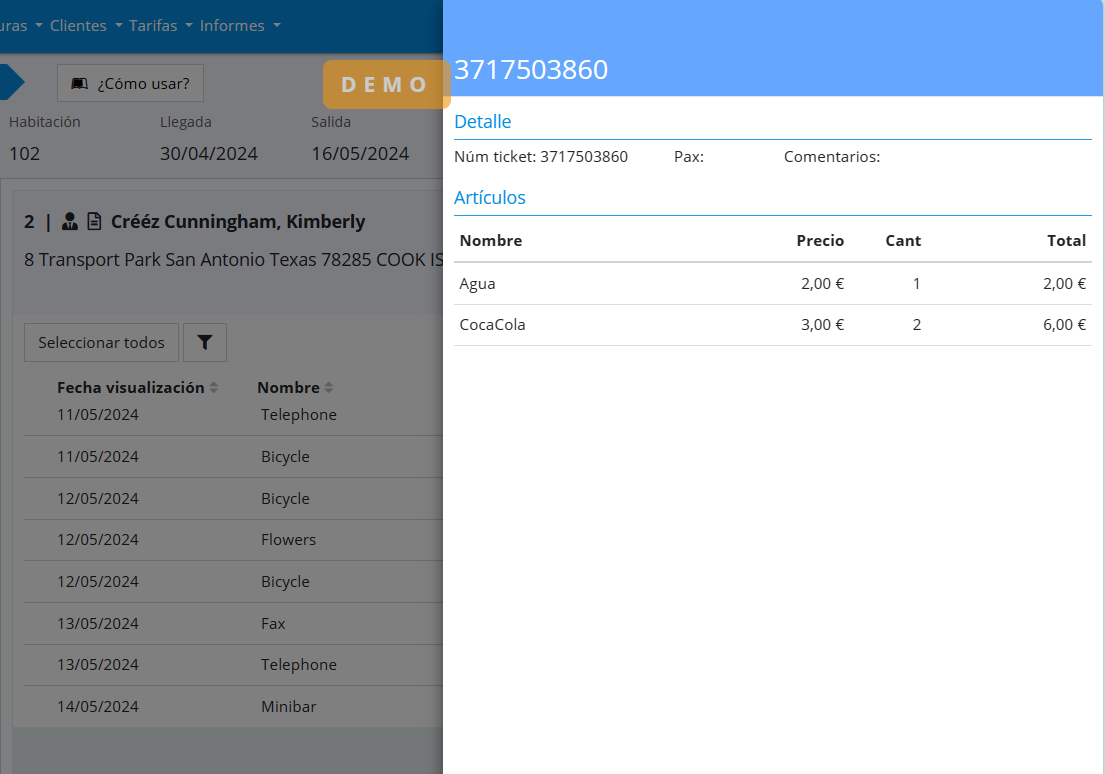Click the document icon beside the guest name
Image resolution: width=1105 pixels, height=774 pixels.
[x=94, y=222]
